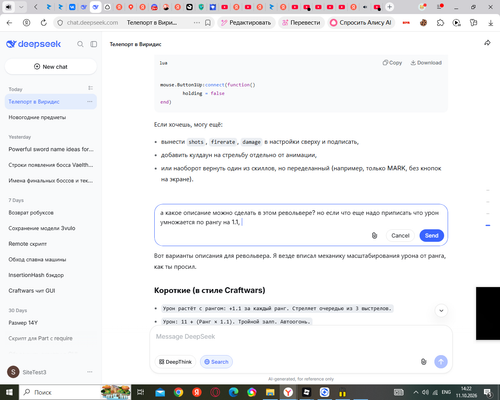Expand the tab list dropdown arrow
This screenshot has height=400, width=500.
[x=21, y=7]
